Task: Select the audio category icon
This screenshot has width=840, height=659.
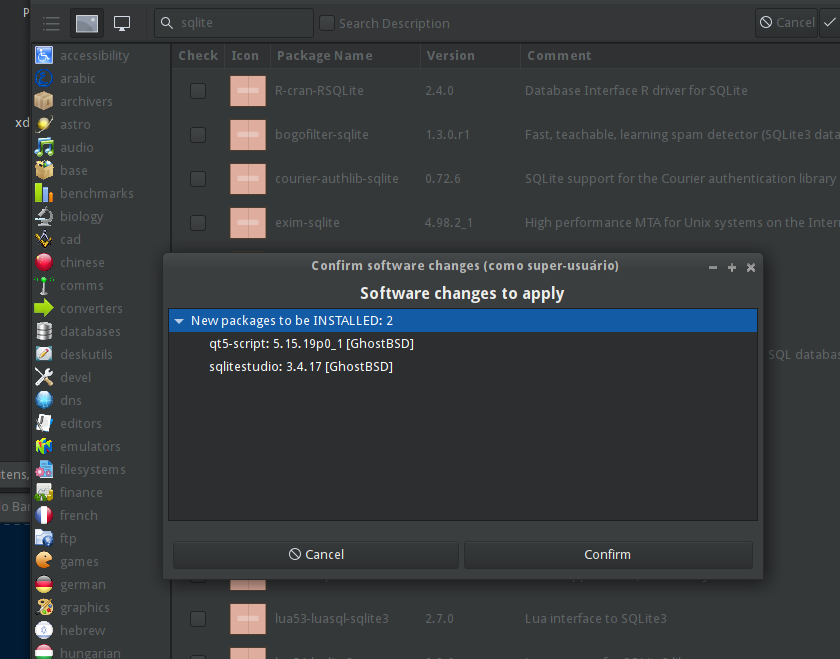Action: [x=44, y=147]
